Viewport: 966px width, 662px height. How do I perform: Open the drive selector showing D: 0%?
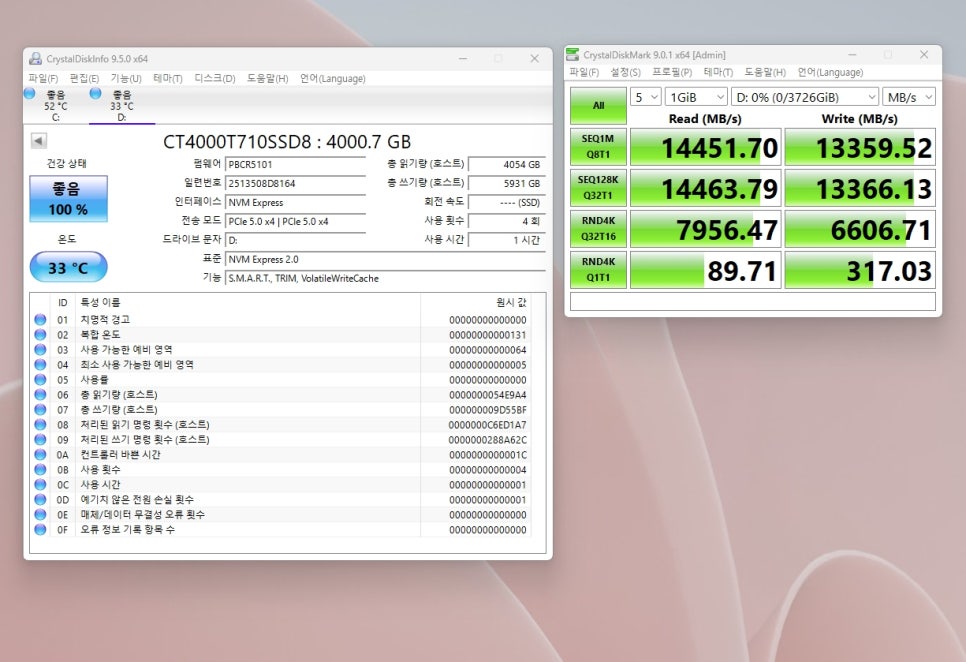tap(805, 97)
